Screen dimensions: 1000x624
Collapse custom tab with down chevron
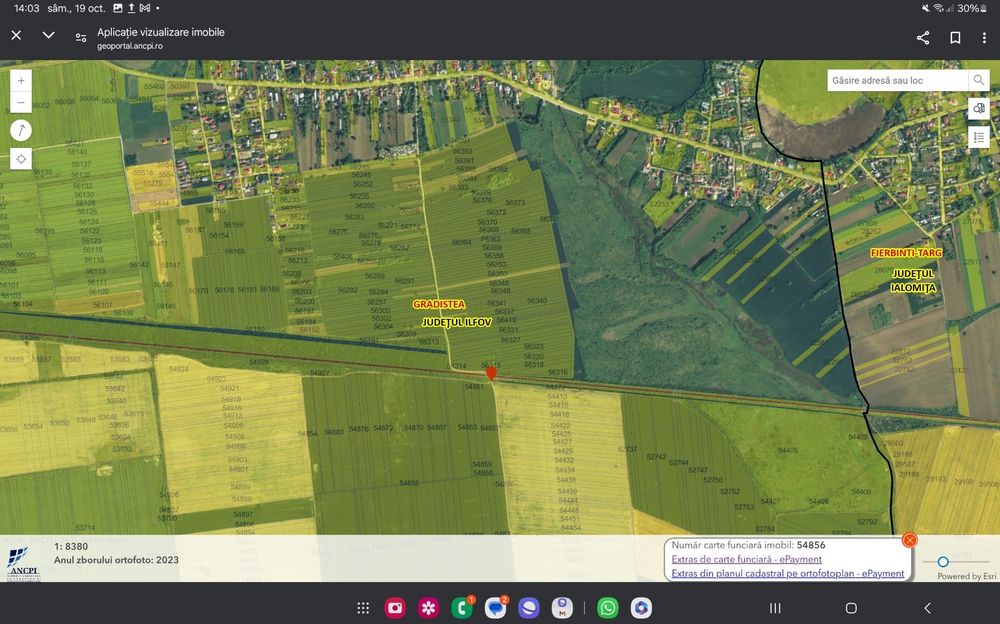pyautogui.click(x=48, y=35)
